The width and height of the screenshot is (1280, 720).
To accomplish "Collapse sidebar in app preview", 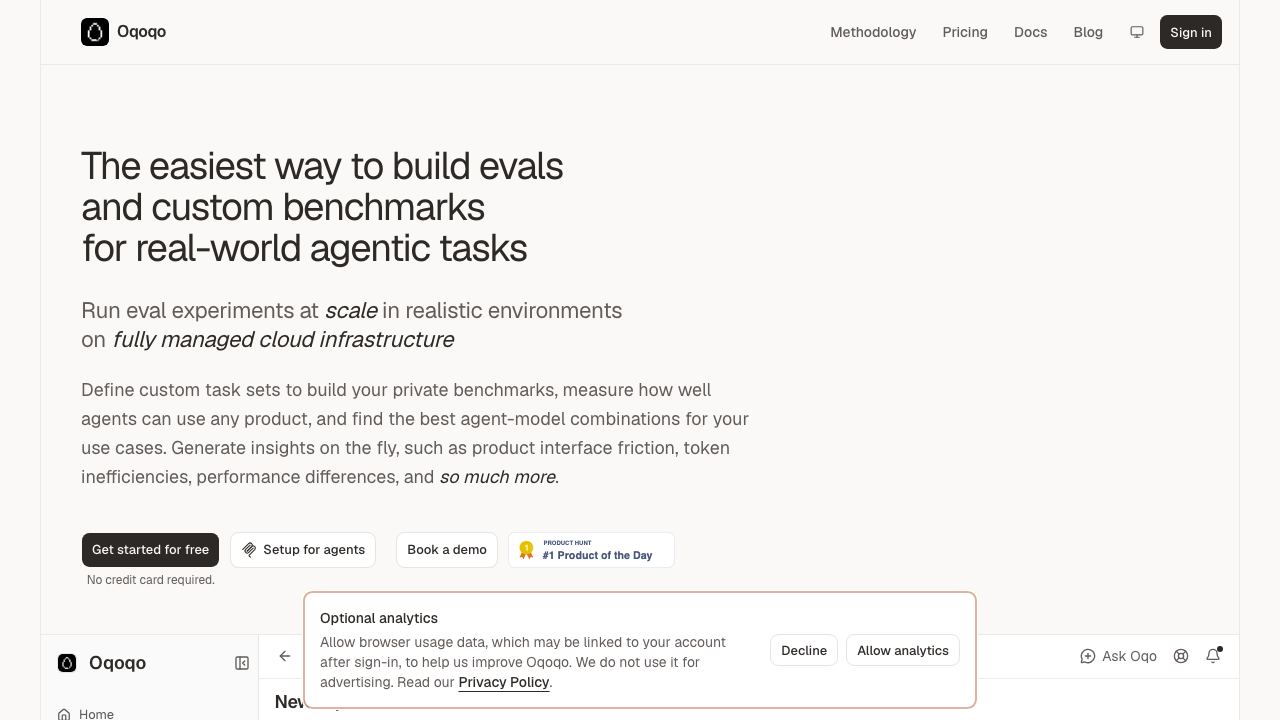I will click(x=242, y=663).
